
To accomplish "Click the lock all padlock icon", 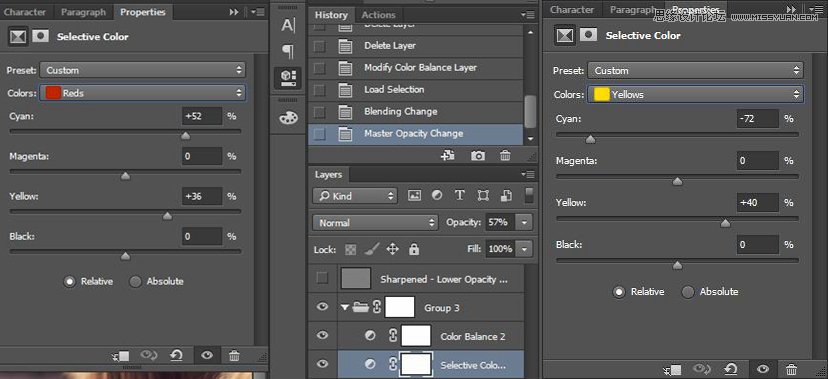I will tap(414, 249).
